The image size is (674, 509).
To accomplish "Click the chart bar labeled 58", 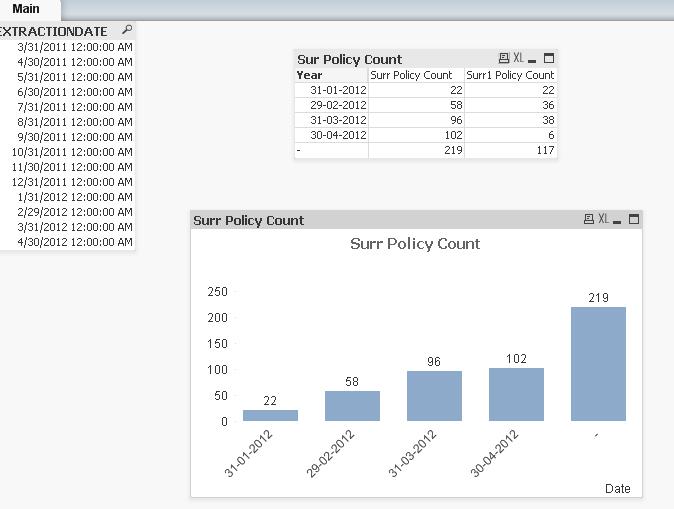I will 352,406.
